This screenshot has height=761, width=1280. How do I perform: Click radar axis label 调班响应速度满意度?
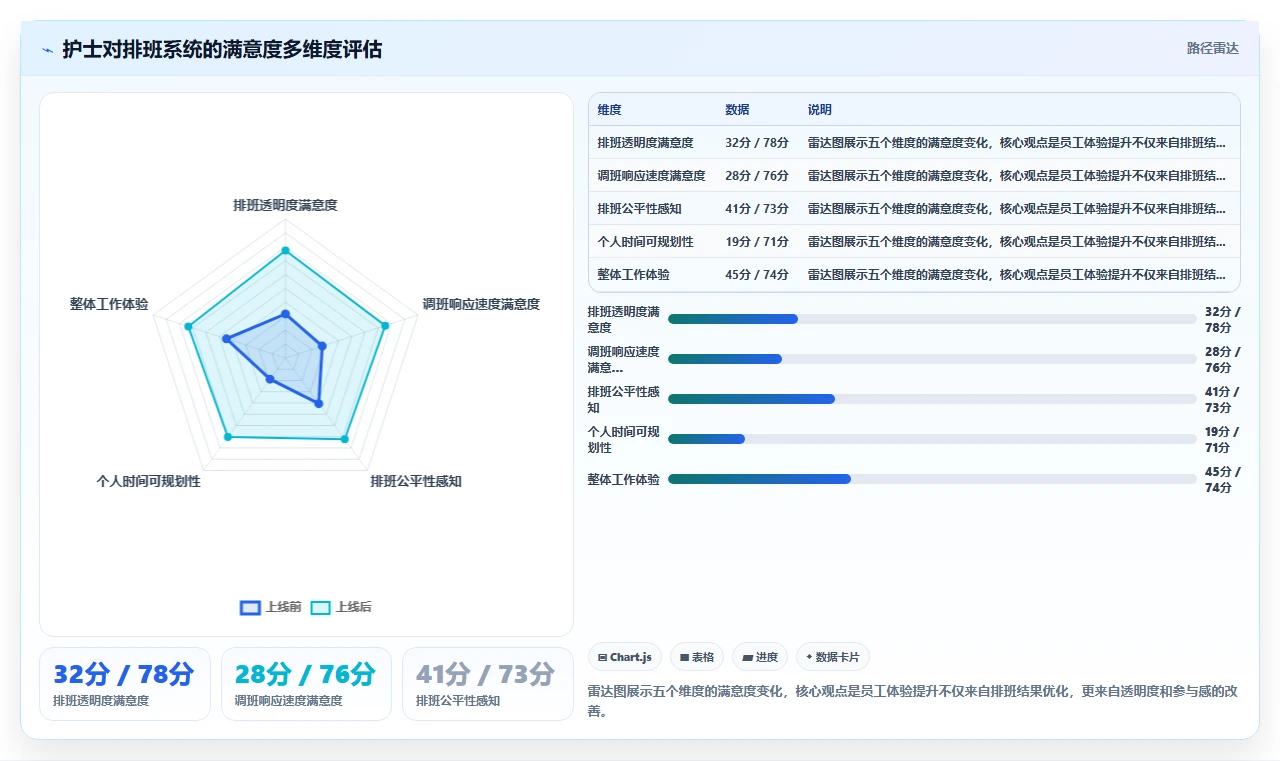(x=481, y=304)
